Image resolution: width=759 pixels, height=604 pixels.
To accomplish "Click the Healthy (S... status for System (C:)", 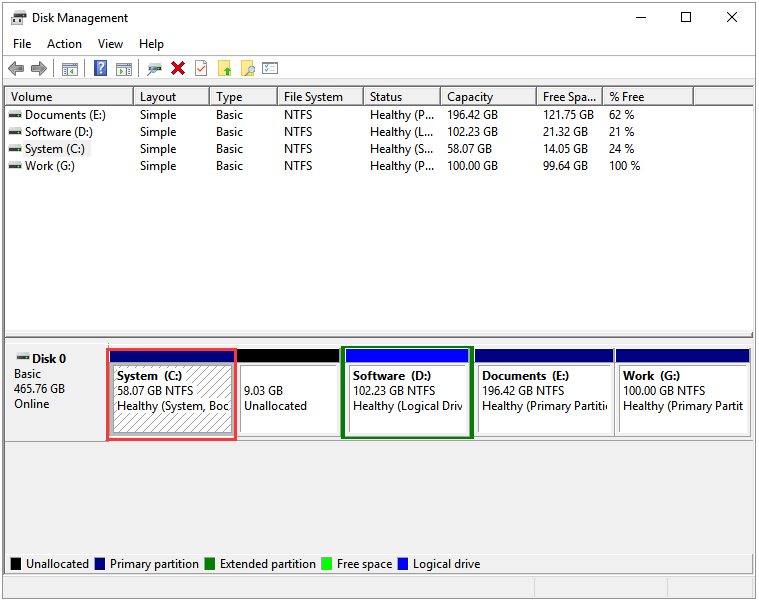I will (401, 149).
